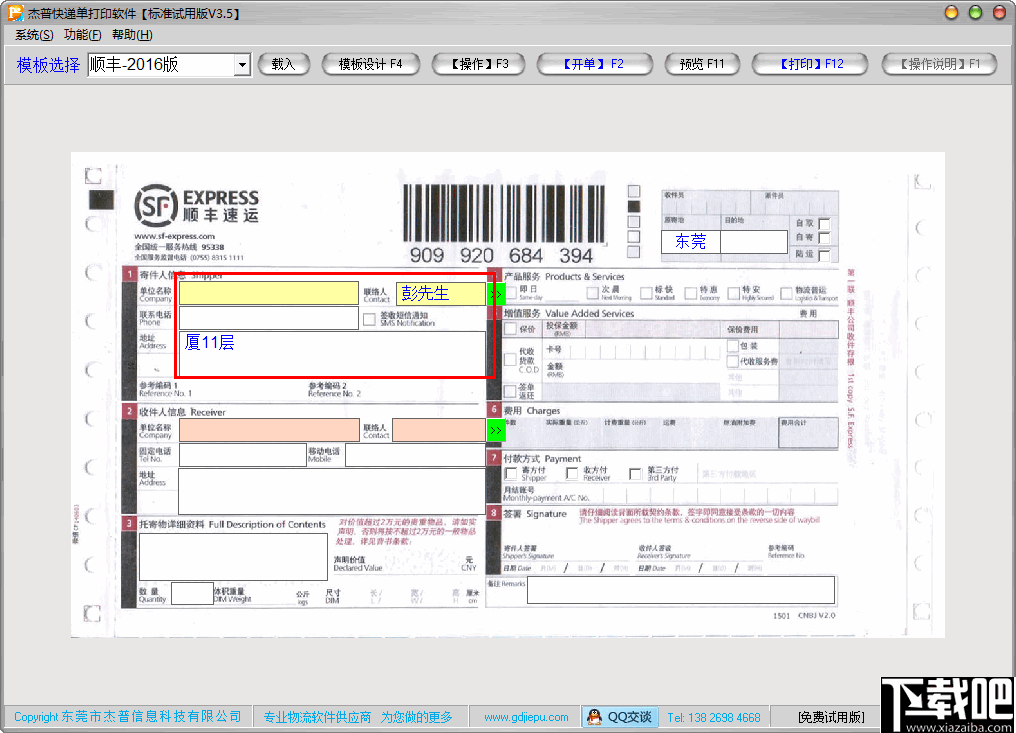Click the application icon in title bar
The image size is (1016, 733).
(15, 13)
